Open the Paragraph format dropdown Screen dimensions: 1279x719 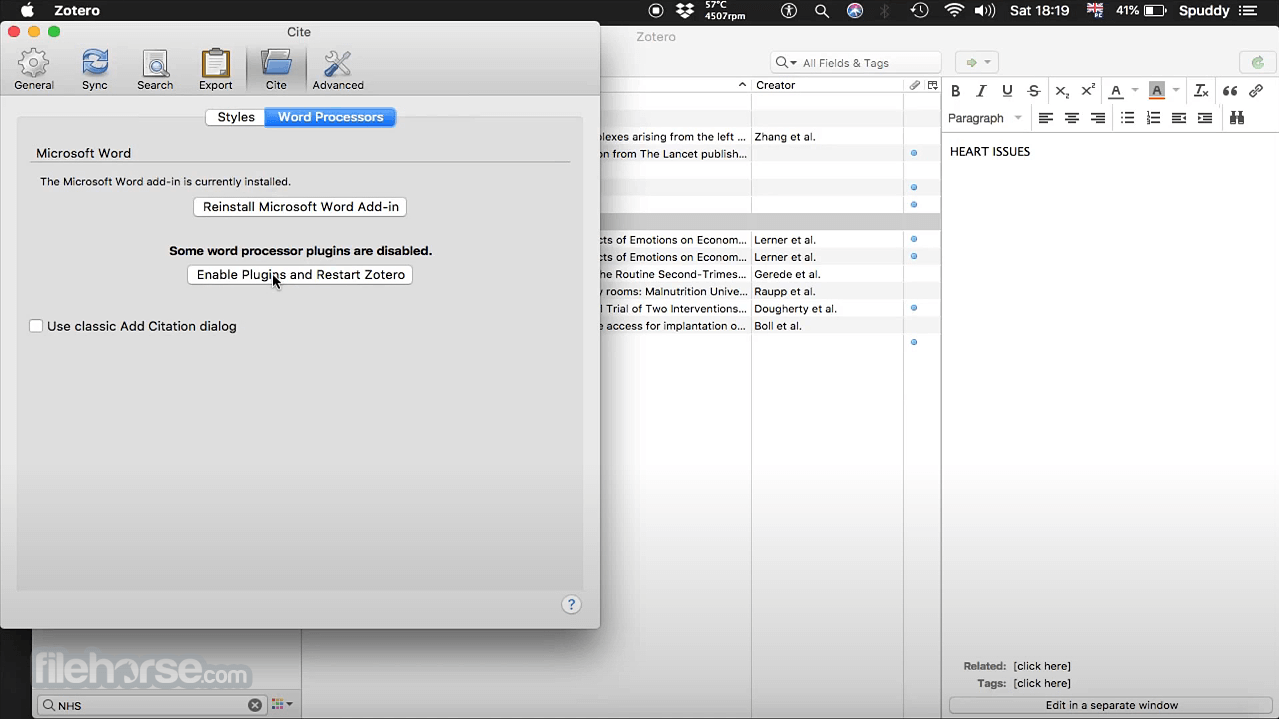click(985, 118)
